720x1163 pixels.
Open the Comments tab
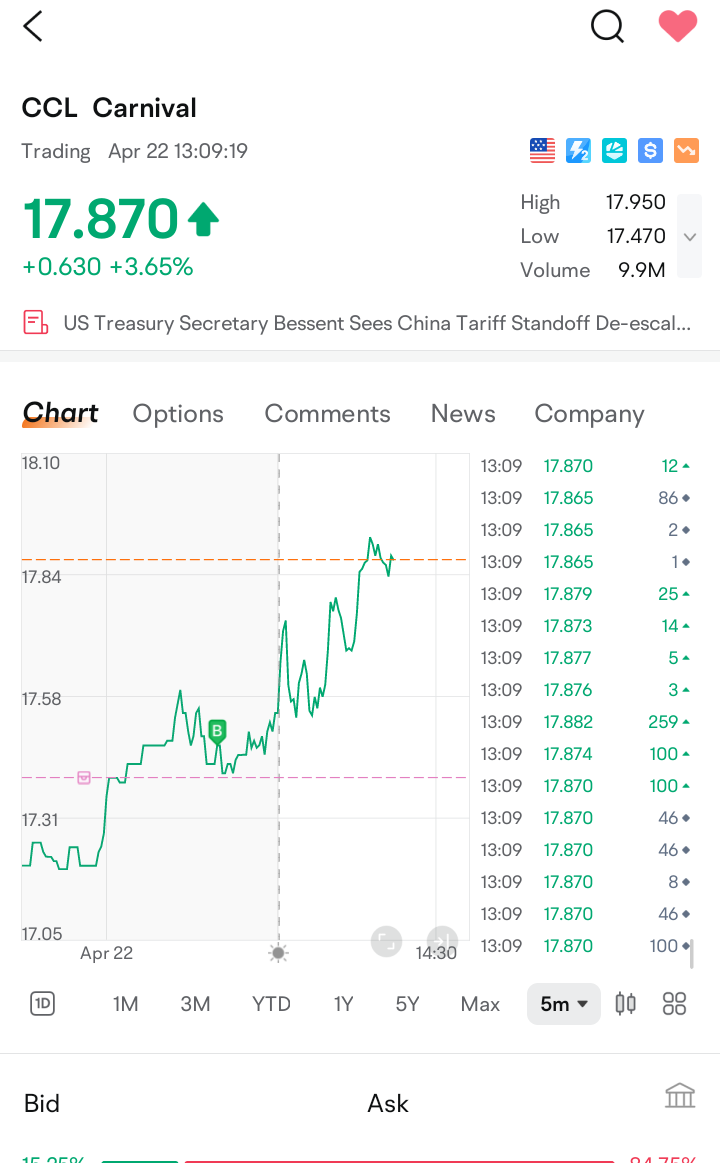pos(327,414)
